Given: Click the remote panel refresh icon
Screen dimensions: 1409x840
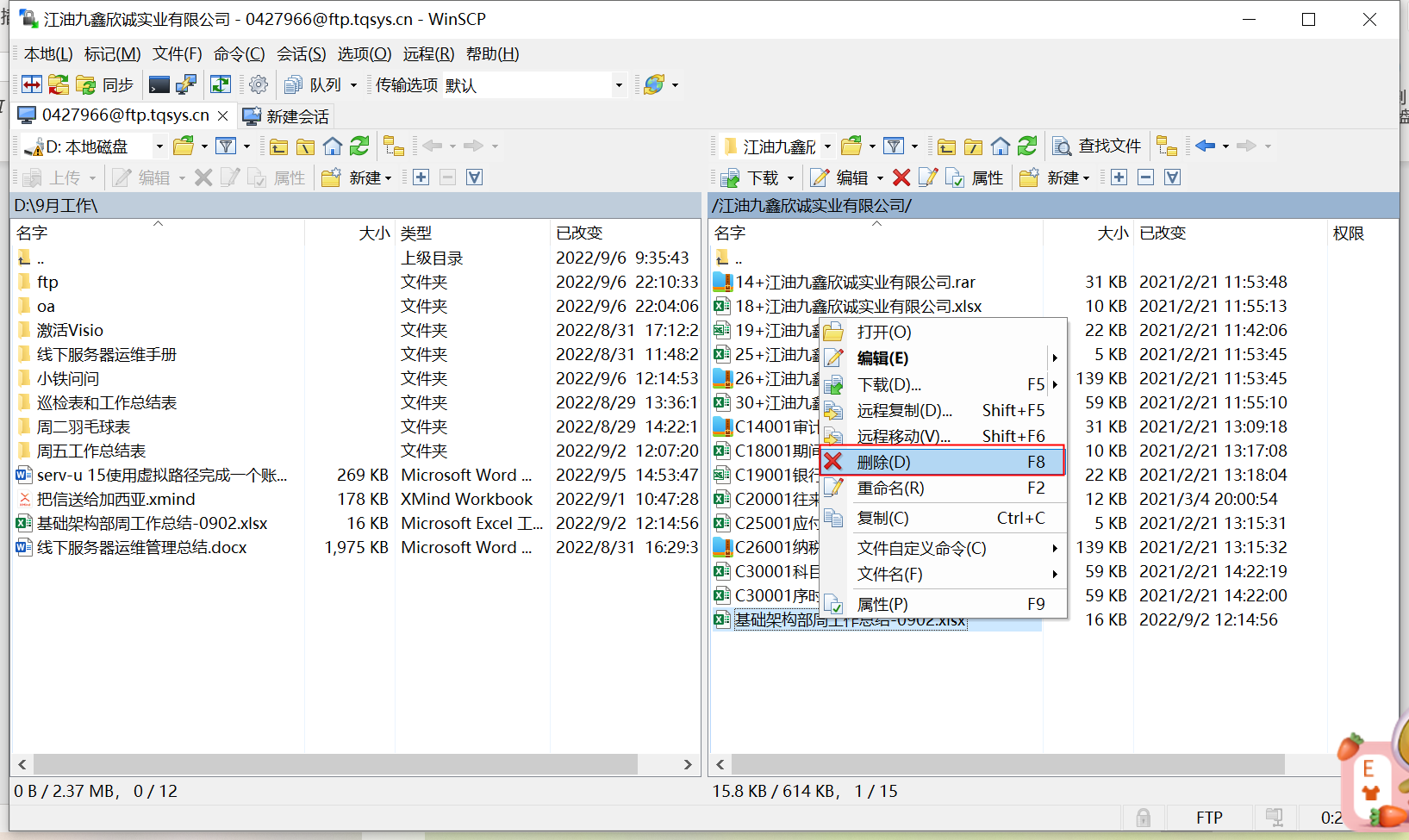Looking at the screenshot, I should 1027,146.
